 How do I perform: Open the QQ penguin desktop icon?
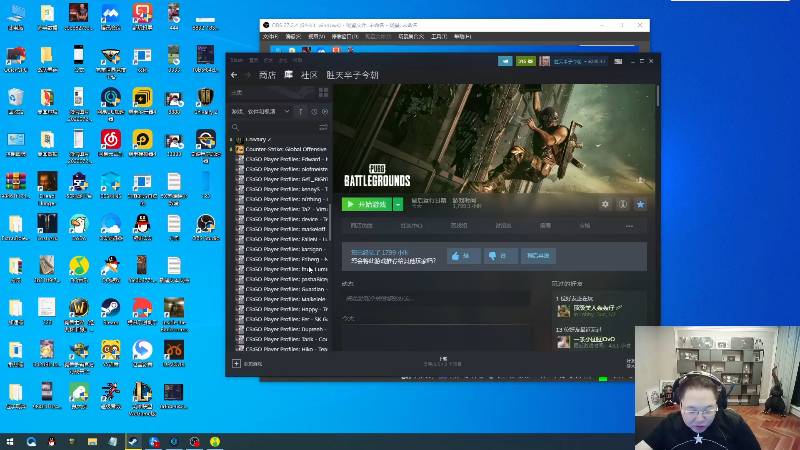tap(142, 227)
